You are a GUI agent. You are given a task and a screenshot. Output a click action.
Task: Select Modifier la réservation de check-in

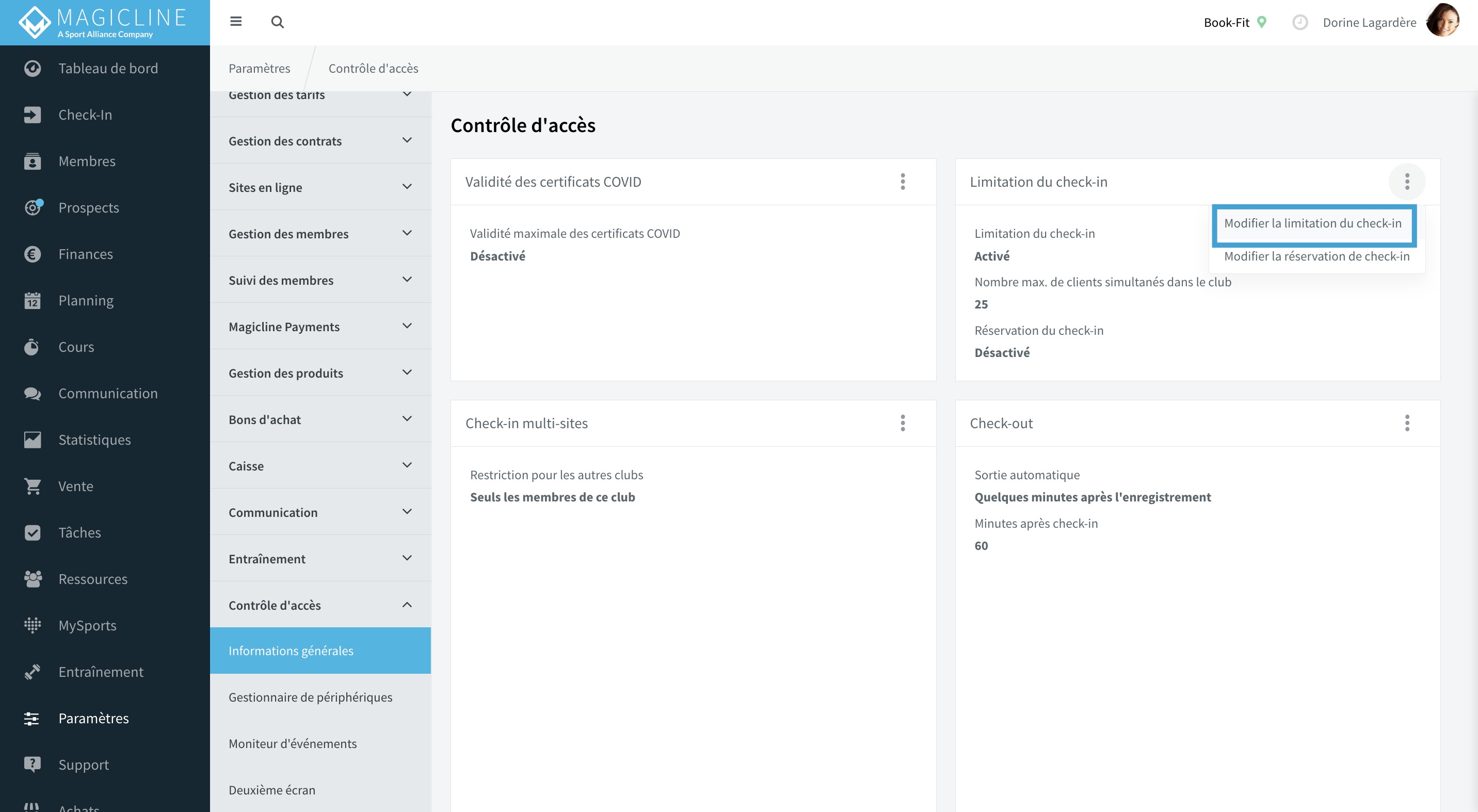[1317, 256]
